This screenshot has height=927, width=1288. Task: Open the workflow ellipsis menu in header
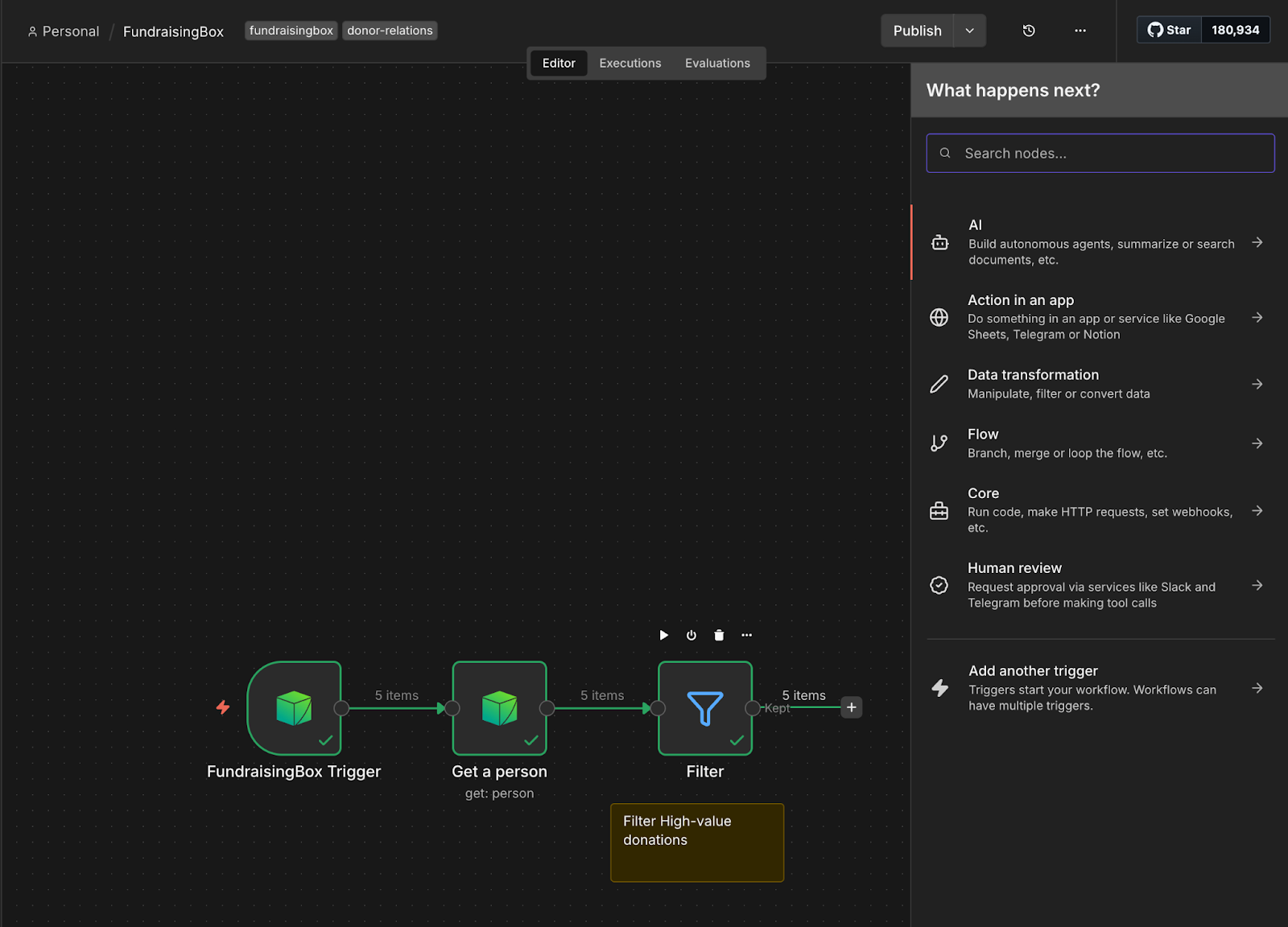[1080, 31]
